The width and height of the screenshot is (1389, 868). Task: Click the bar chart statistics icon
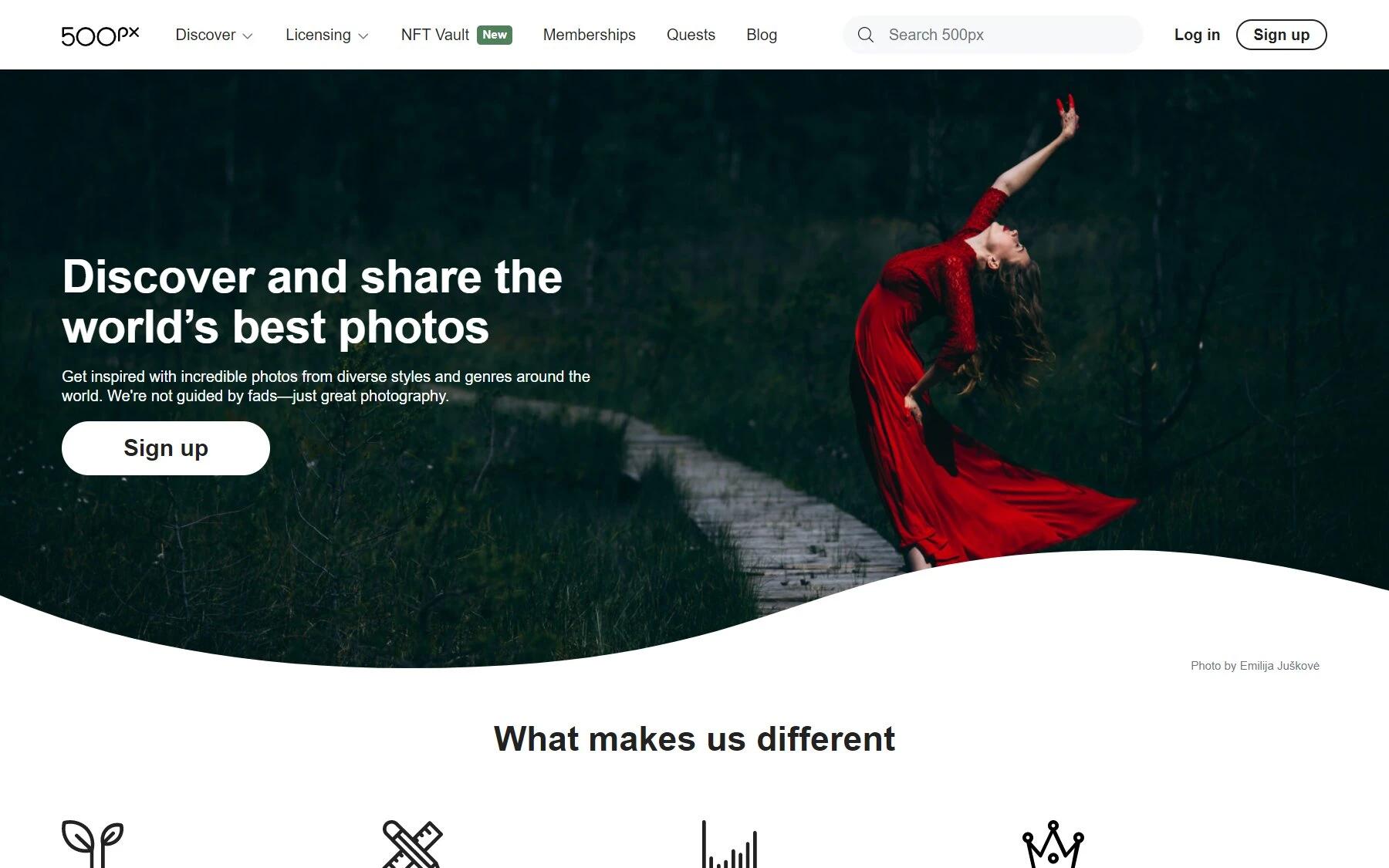click(x=729, y=843)
